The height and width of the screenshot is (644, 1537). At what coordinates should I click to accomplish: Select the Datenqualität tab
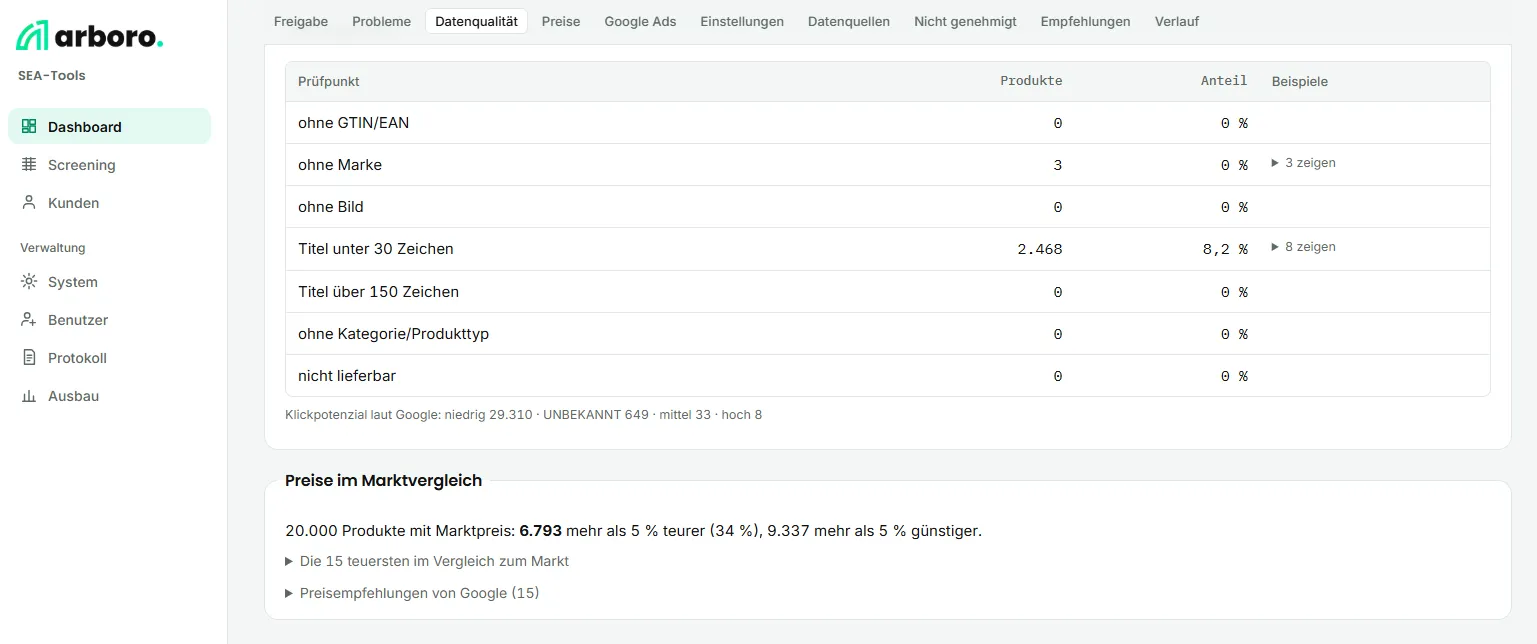(x=476, y=21)
